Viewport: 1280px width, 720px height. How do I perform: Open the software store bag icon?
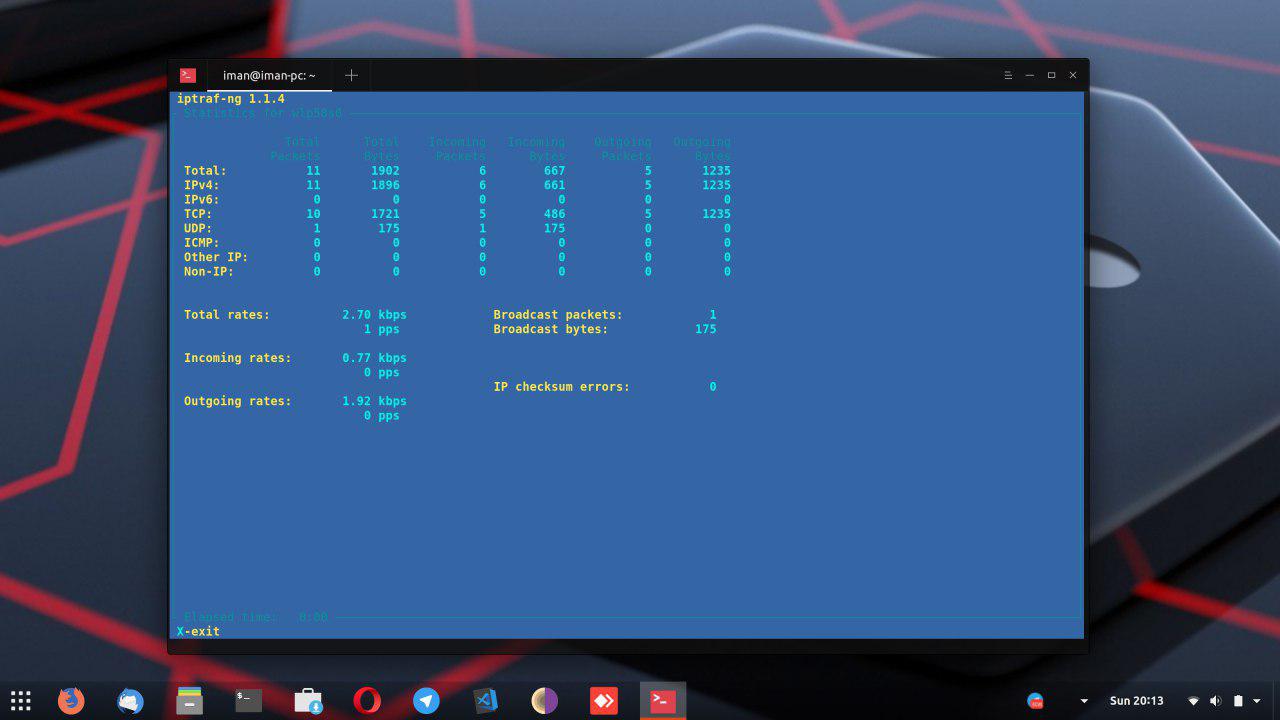[x=308, y=701]
